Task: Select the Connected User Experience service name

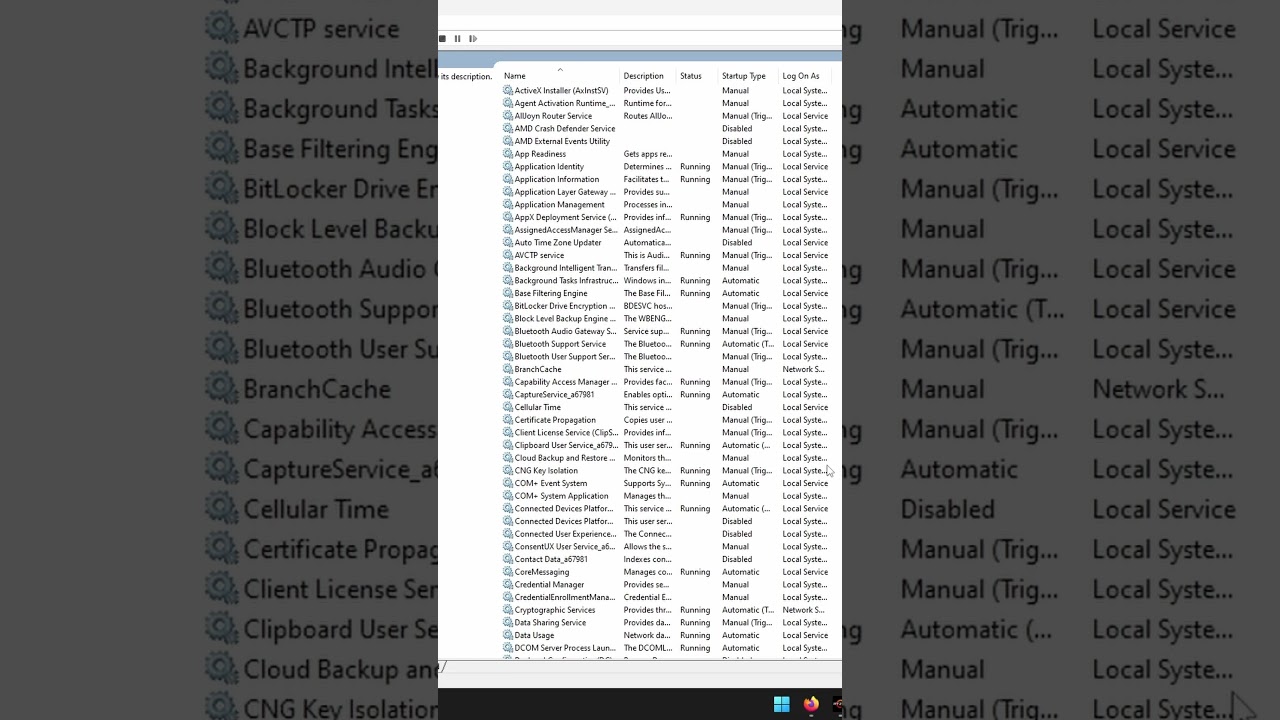Action: coord(565,534)
